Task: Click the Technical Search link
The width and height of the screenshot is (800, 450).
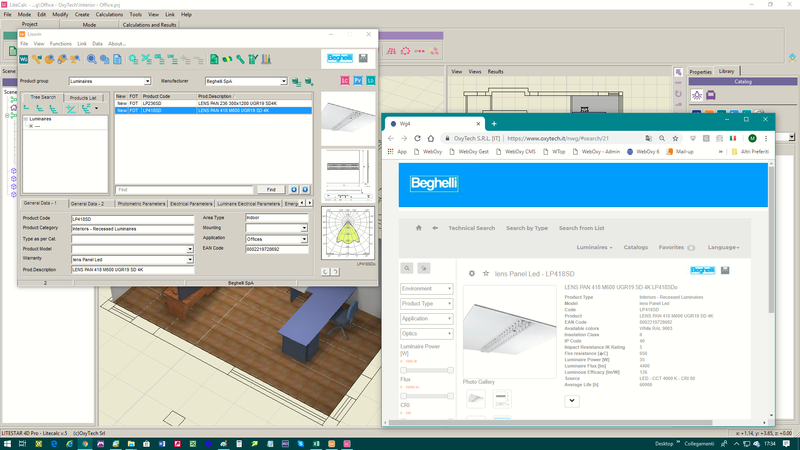Action: pos(471,228)
